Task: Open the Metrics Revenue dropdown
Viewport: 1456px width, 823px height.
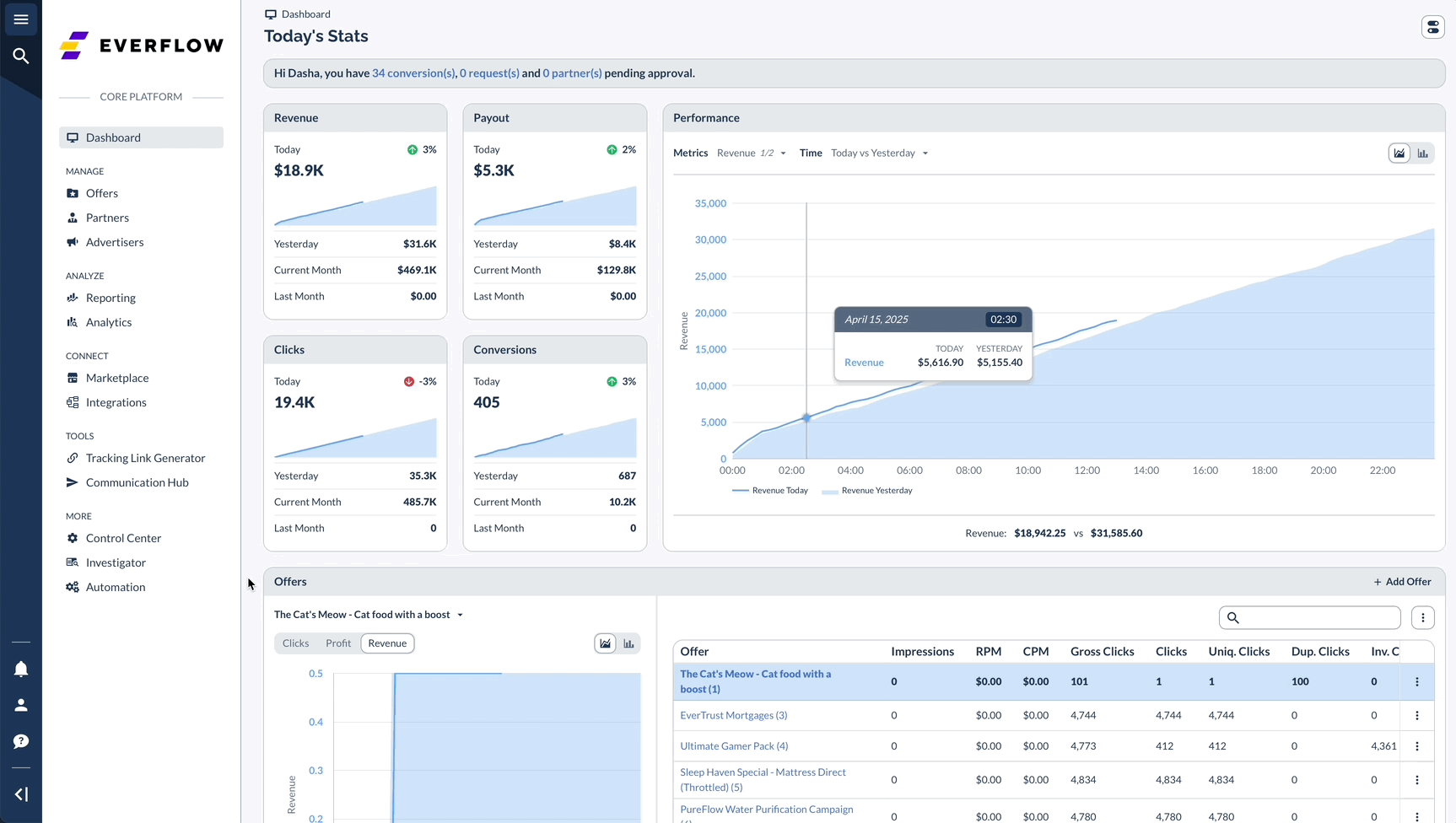Action: click(x=752, y=153)
